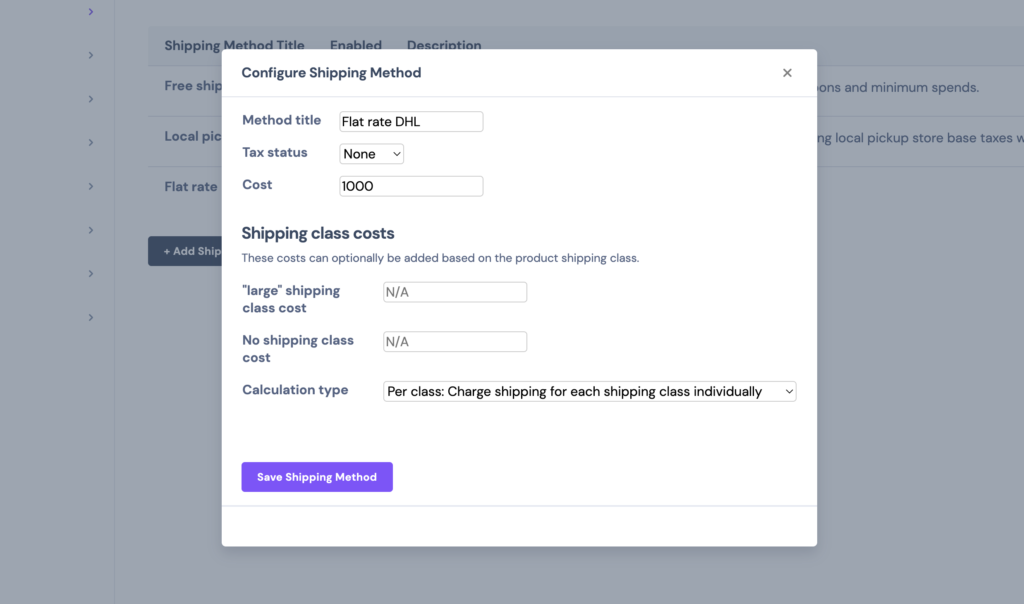Click the "Method title" label
This screenshot has width=1024, height=604.
pyautogui.click(x=281, y=120)
